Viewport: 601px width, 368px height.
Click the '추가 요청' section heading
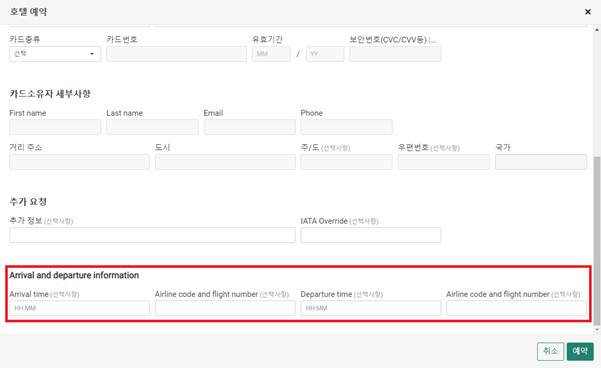point(28,202)
